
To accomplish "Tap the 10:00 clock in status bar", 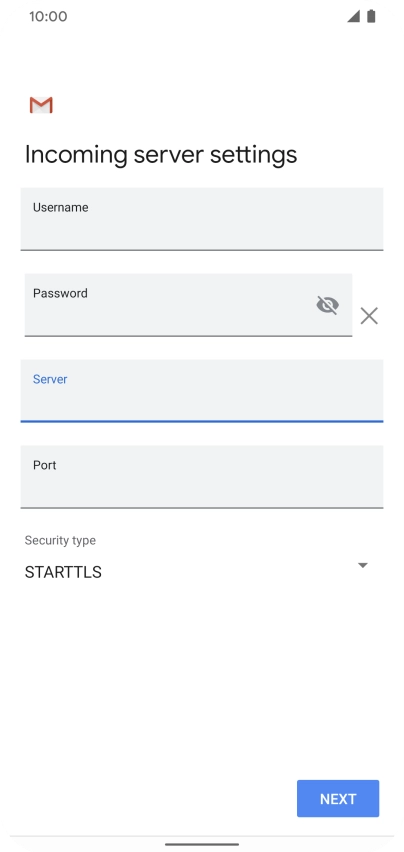I will [x=48, y=16].
